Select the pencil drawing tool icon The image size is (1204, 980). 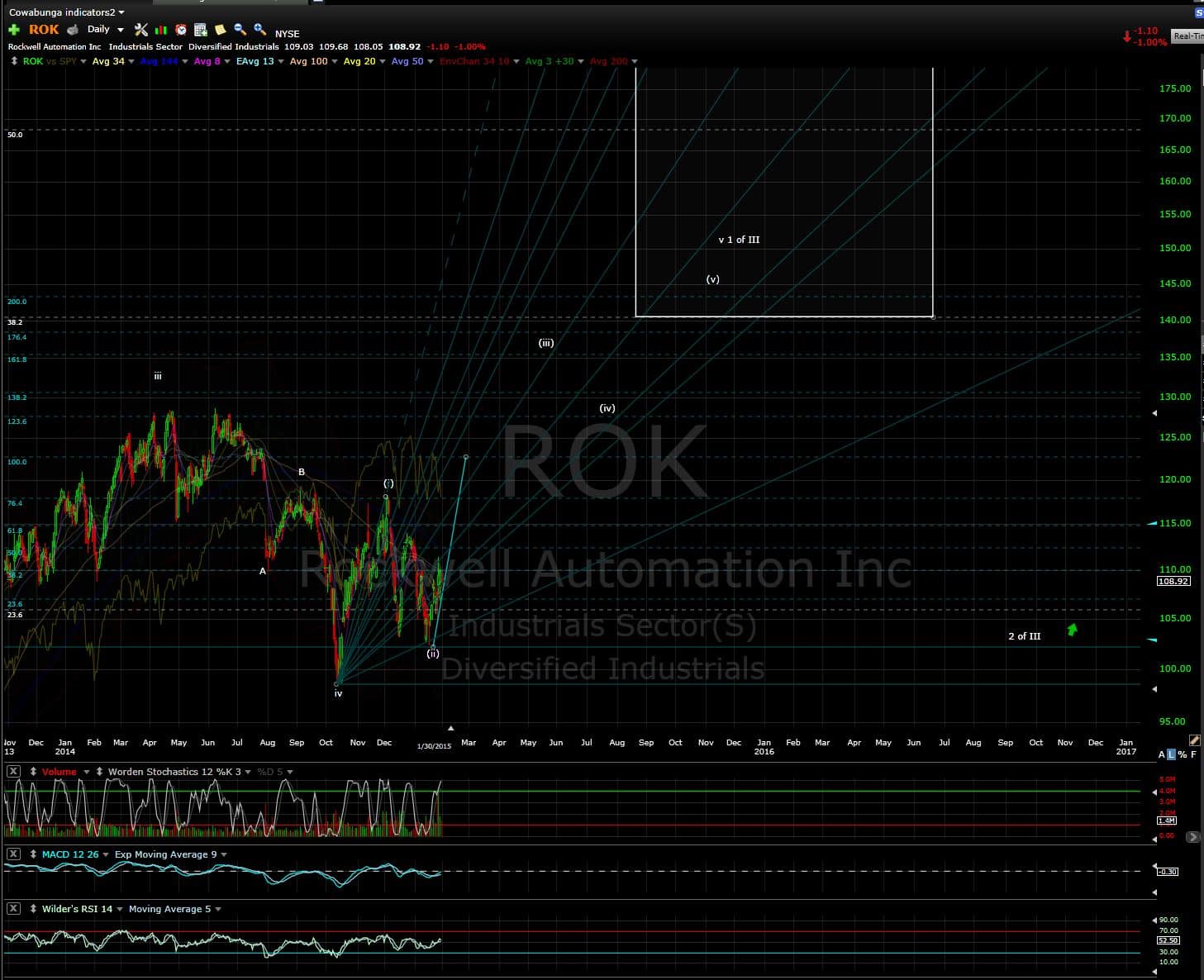coord(1194,740)
